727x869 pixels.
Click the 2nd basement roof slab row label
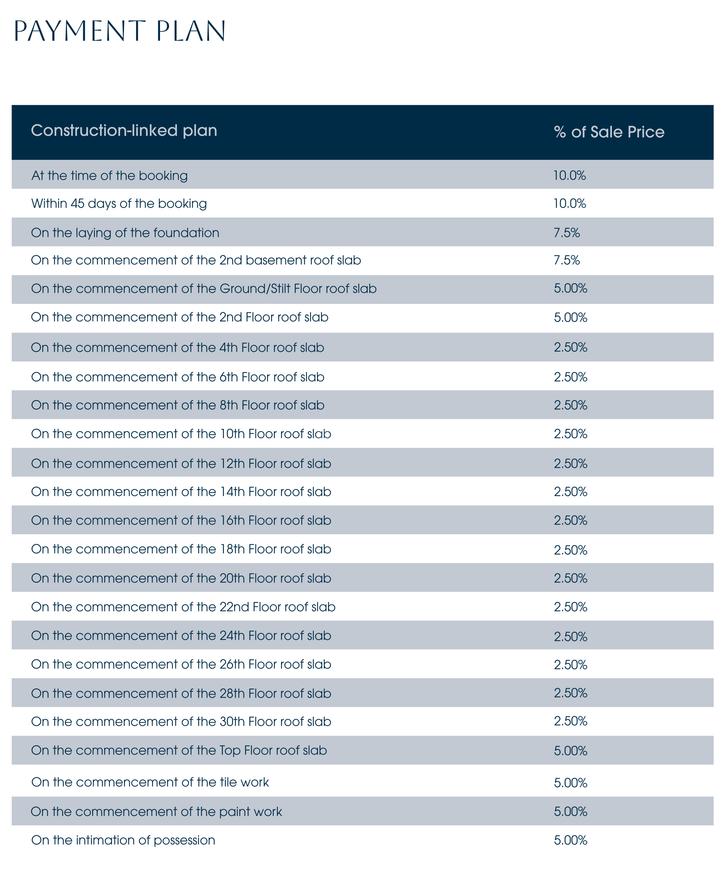[196, 260]
